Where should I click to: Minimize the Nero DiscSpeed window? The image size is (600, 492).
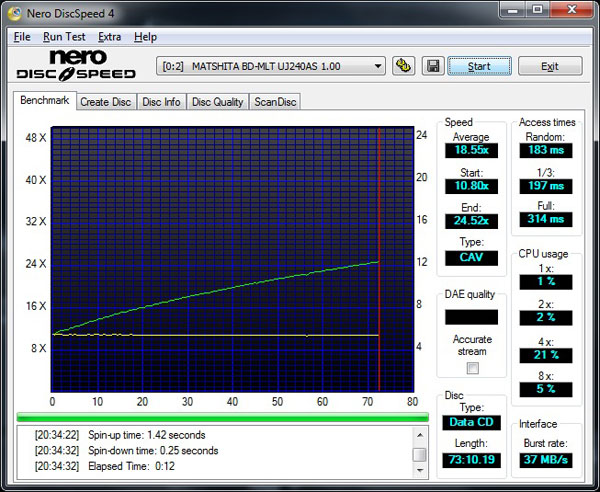(512, 12)
